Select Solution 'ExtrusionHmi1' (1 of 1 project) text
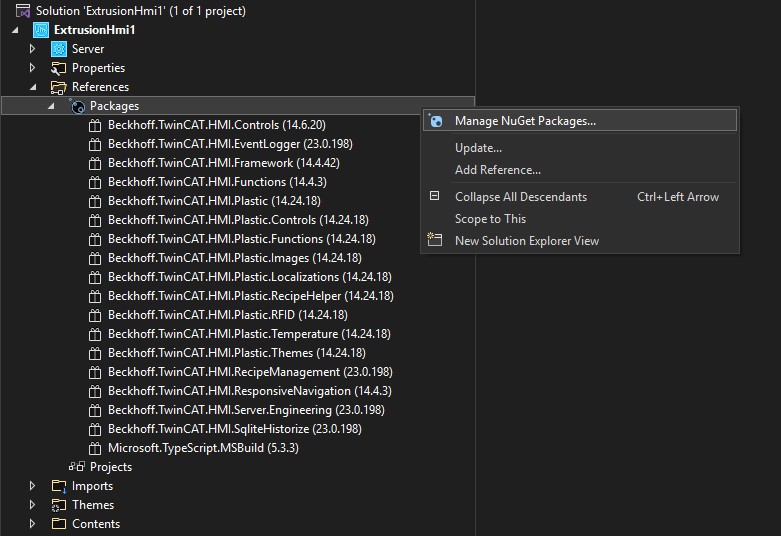 point(140,11)
